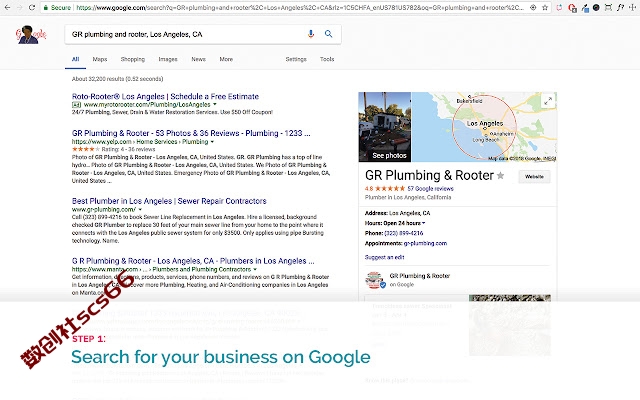Switch to the Images tab

coord(168,59)
